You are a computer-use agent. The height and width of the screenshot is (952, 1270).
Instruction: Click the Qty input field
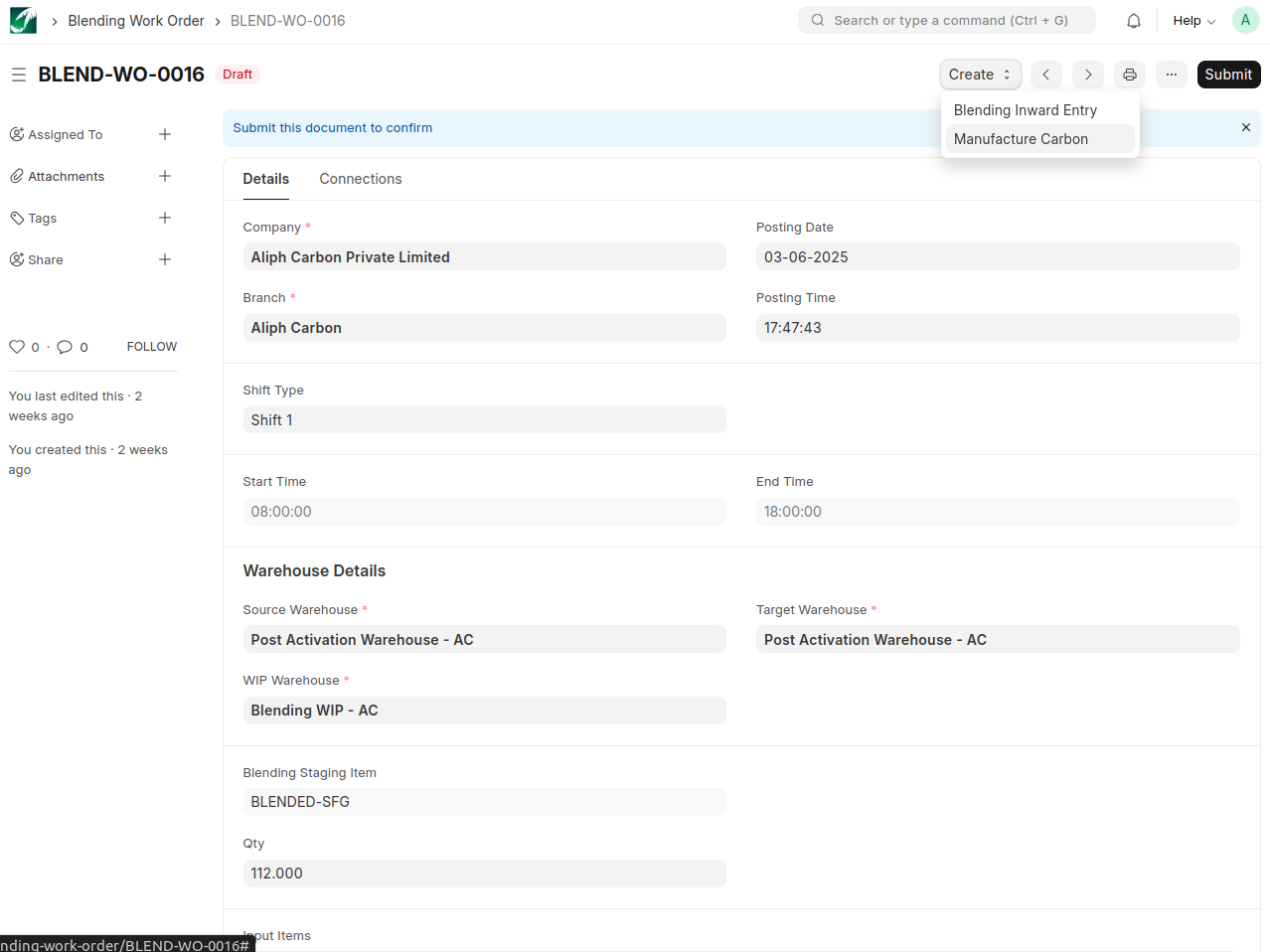(484, 873)
